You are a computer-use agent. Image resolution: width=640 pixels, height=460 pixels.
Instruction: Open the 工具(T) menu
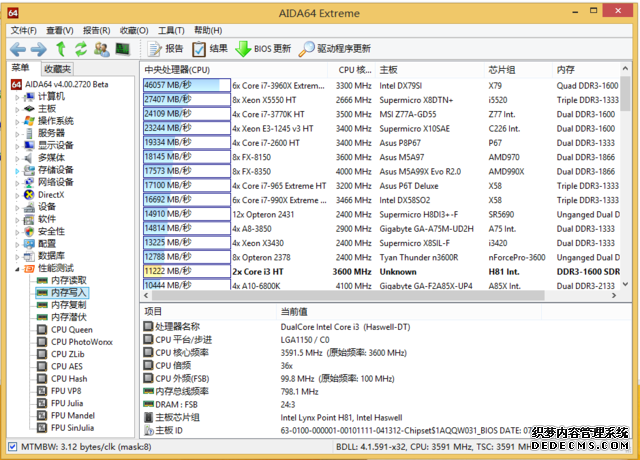pos(171,31)
